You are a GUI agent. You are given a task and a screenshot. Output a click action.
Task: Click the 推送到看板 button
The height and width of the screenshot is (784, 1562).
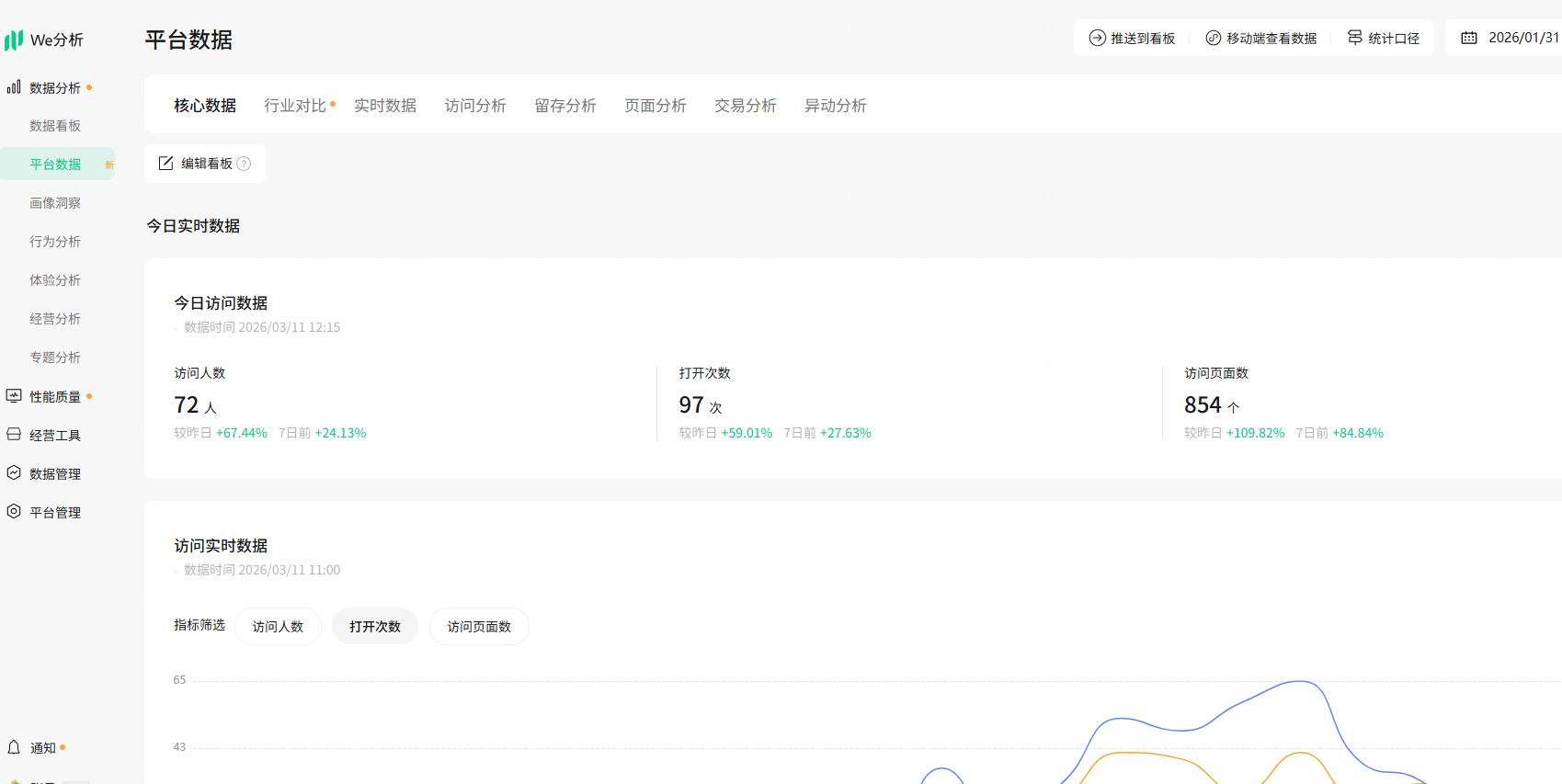click(x=1132, y=38)
